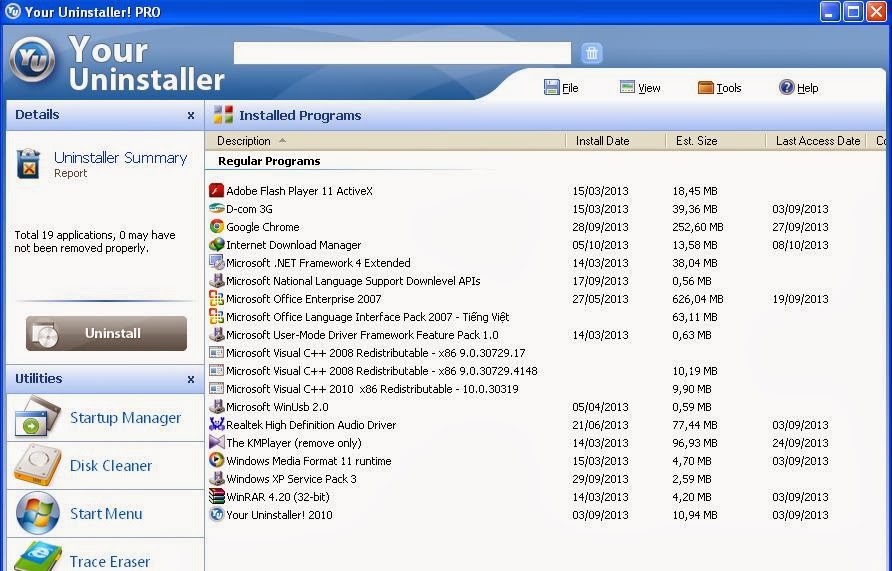The width and height of the screenshot is (892, 571).
Task: Click the Microsoft Office Enterprise 2007 icon
Action: [216, 299]
